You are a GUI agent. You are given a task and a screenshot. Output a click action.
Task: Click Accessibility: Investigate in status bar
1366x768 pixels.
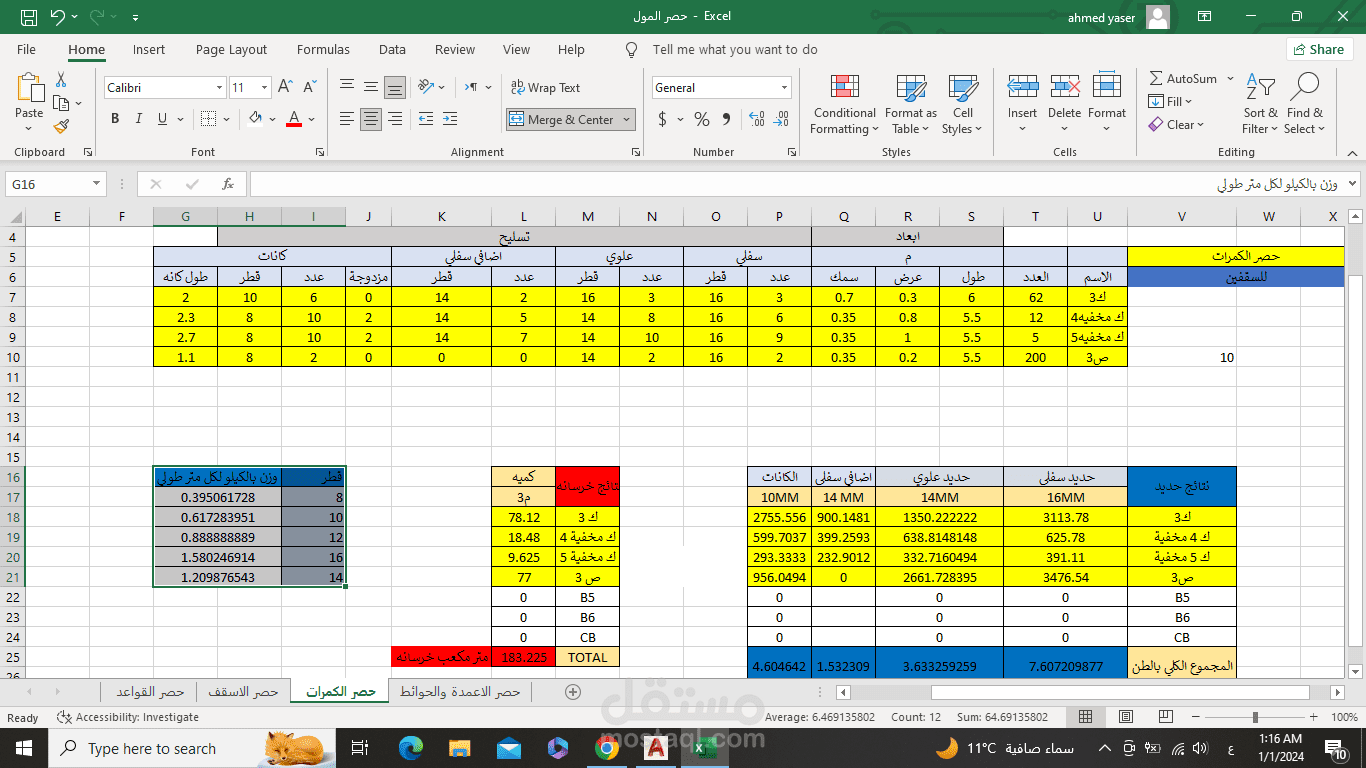click(128, 717)
